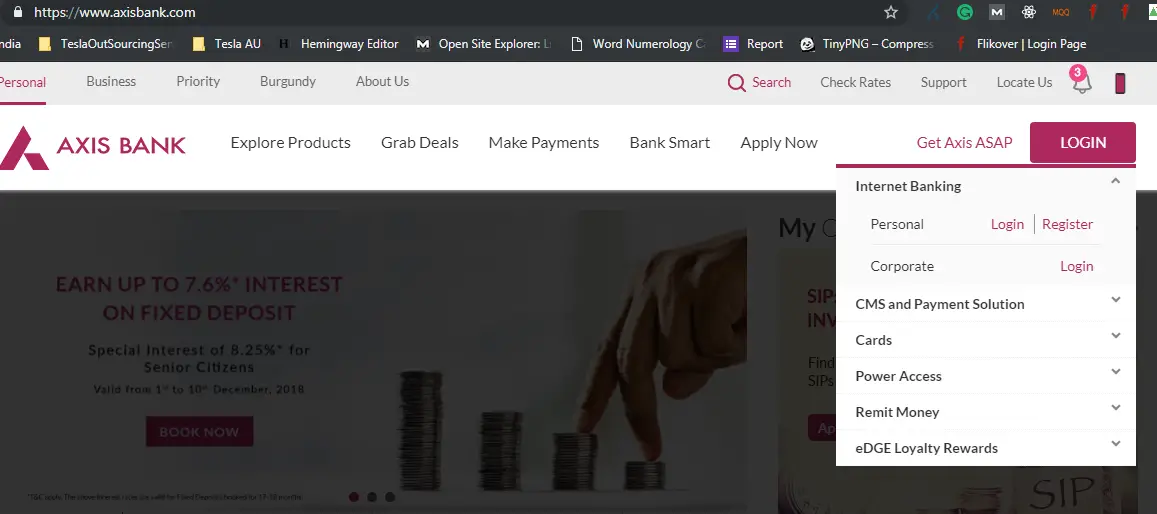1157x514 pixels.
Task: Click the Axis Bank logo
Action: [x=93, y=147]
